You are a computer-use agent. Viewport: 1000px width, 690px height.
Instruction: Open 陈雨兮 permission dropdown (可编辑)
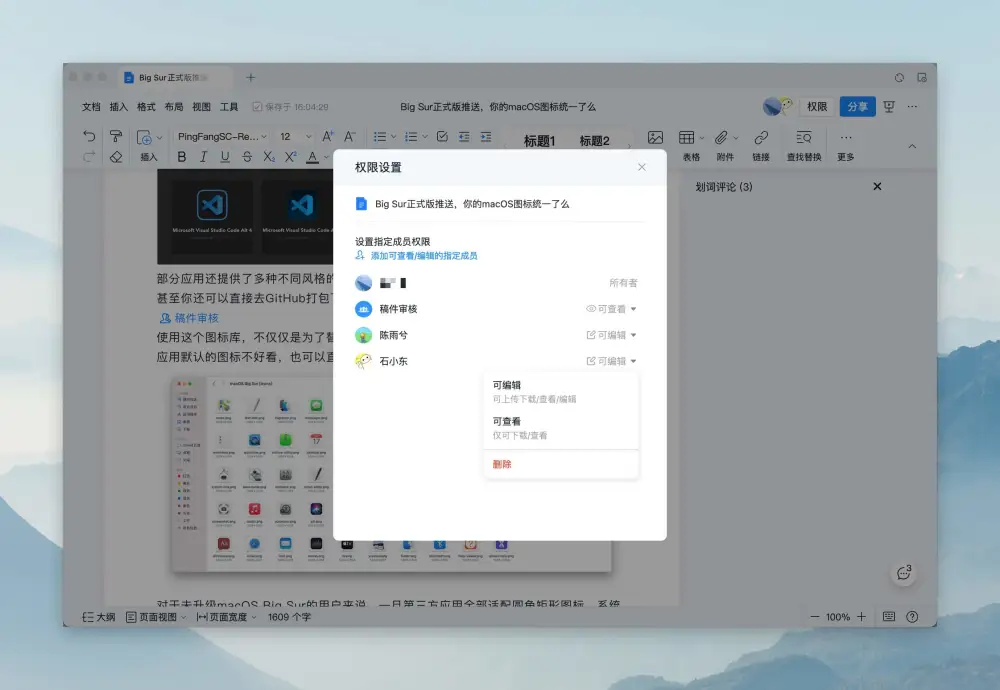(x=612, y=335)
